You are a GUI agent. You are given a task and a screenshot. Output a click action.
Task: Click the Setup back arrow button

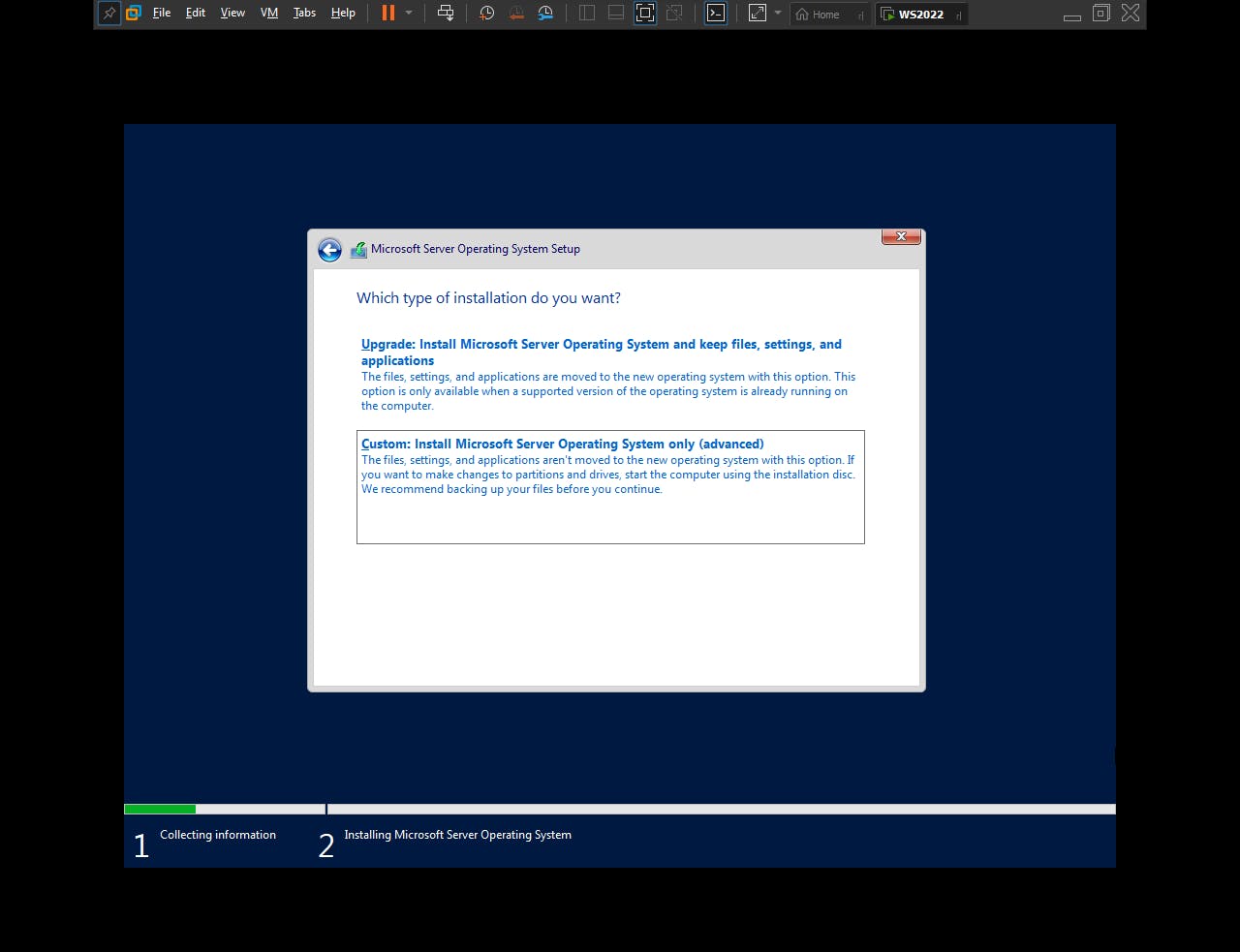329,251
